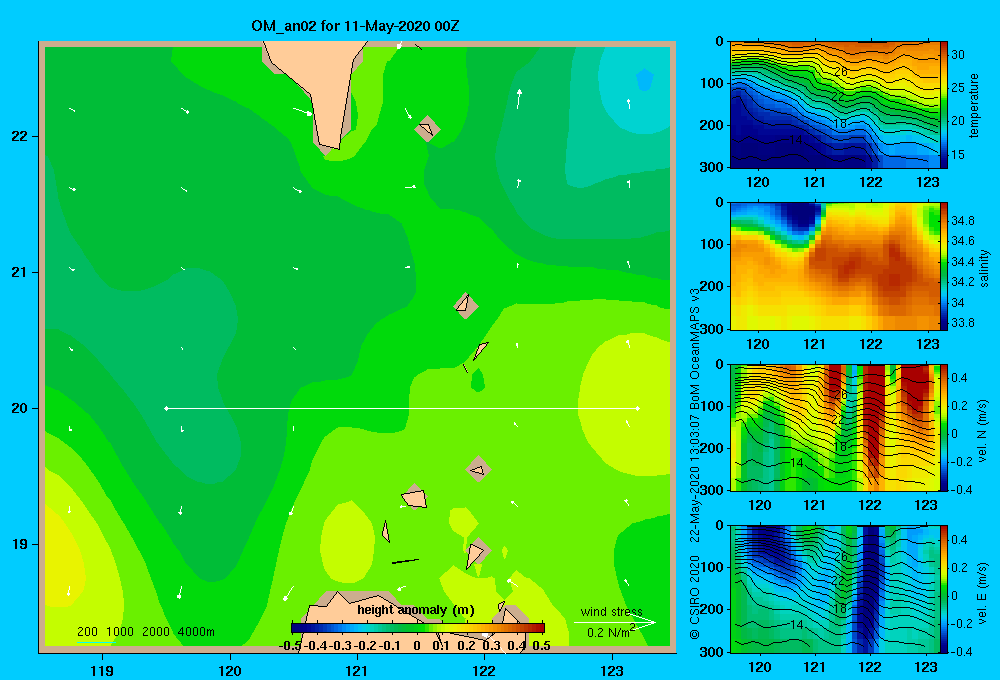Open the temperature cross-section plot
Viewport: 1000px width, 680px height.
tap(834, 105)
